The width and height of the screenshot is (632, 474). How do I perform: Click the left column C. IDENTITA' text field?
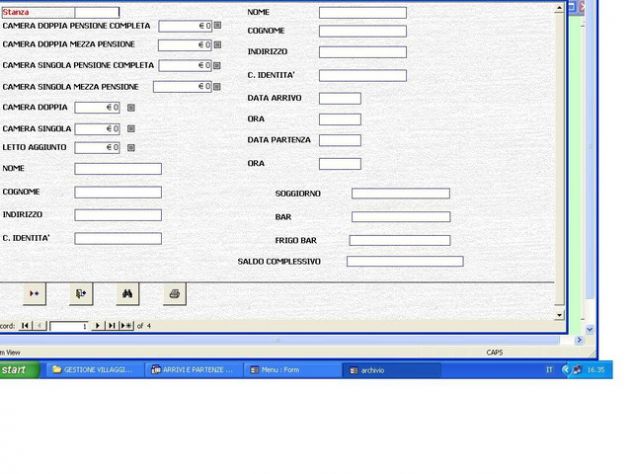point(118,239)
